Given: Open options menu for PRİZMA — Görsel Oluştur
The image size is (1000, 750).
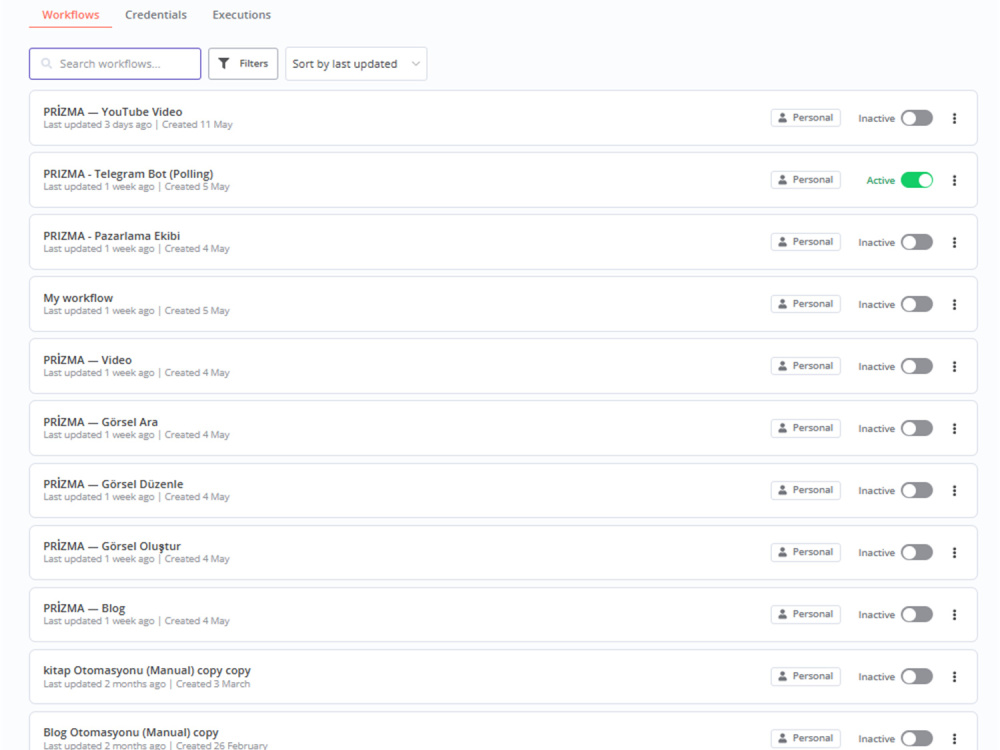Looking at the screenshot, I should pos(954,552).
